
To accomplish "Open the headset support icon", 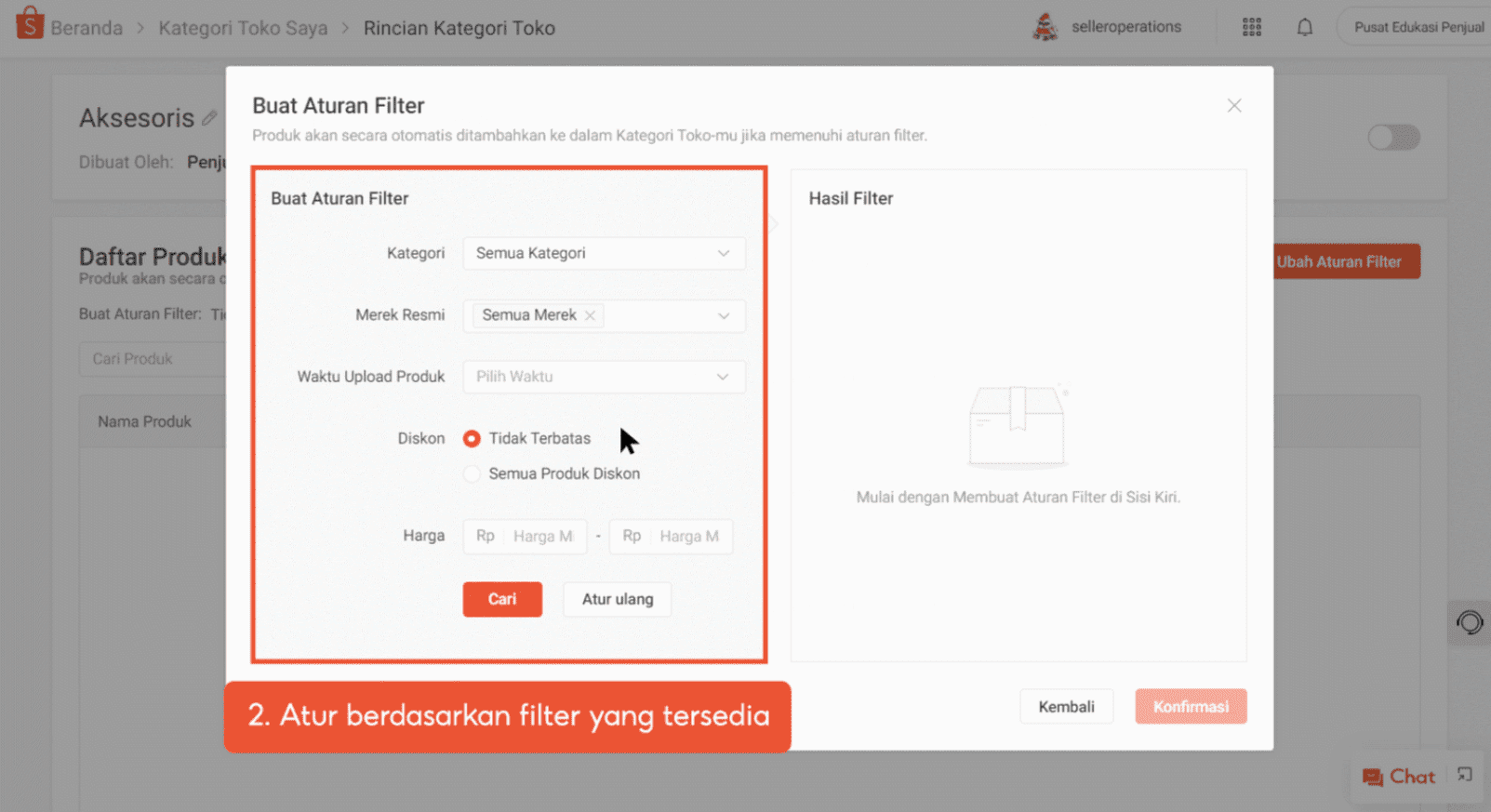I will (x=1470, y=622).
